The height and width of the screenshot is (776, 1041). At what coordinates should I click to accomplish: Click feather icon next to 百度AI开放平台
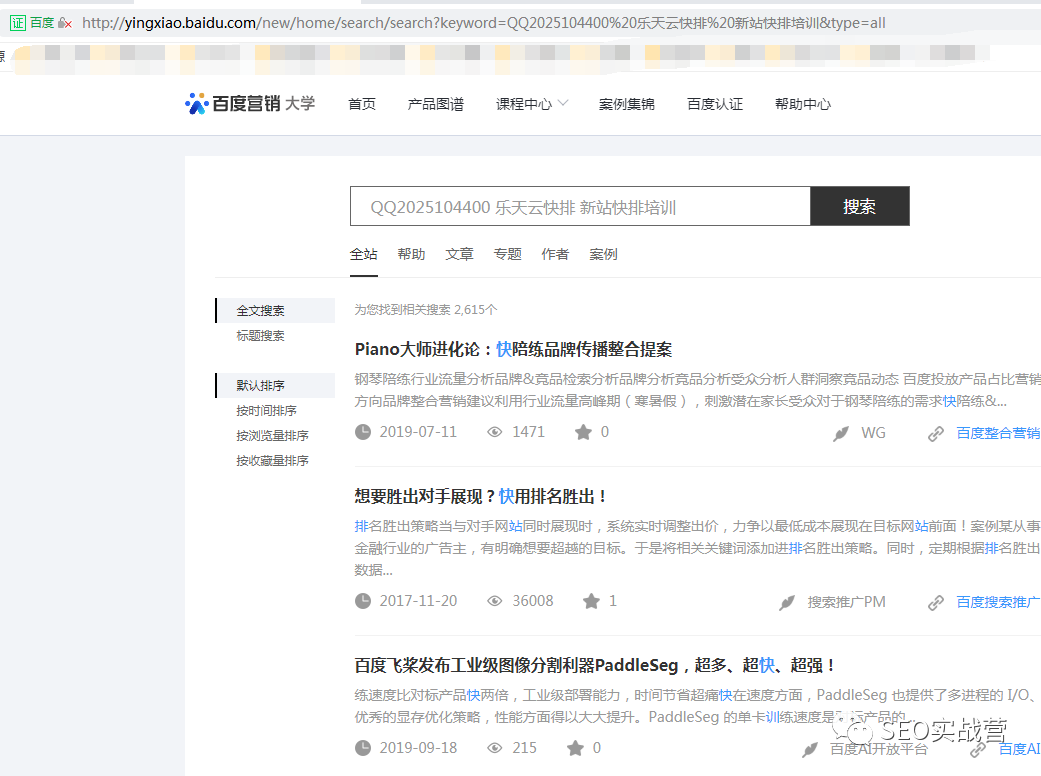tap(809, 750)
